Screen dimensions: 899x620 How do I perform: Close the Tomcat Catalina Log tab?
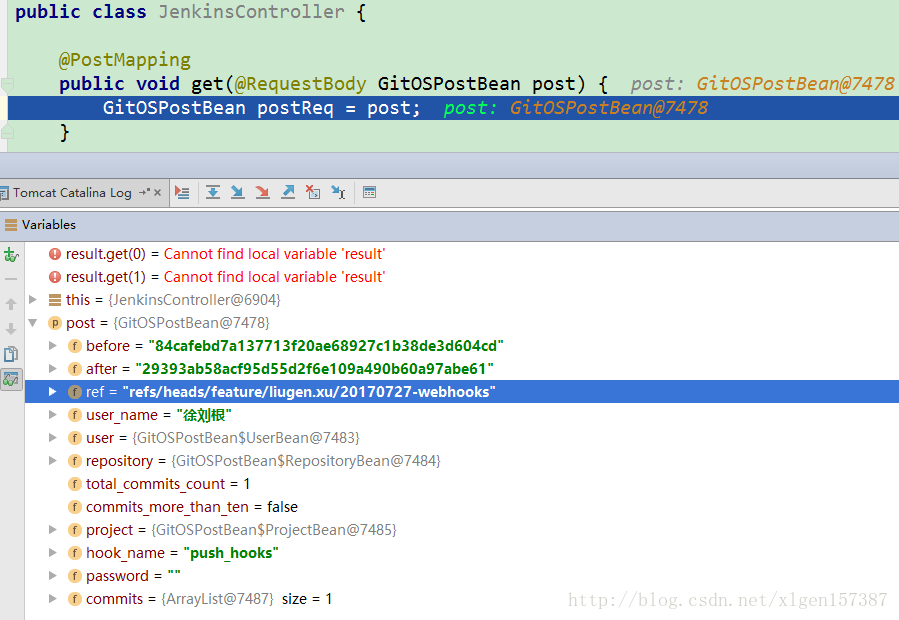[x=157, y=192]
